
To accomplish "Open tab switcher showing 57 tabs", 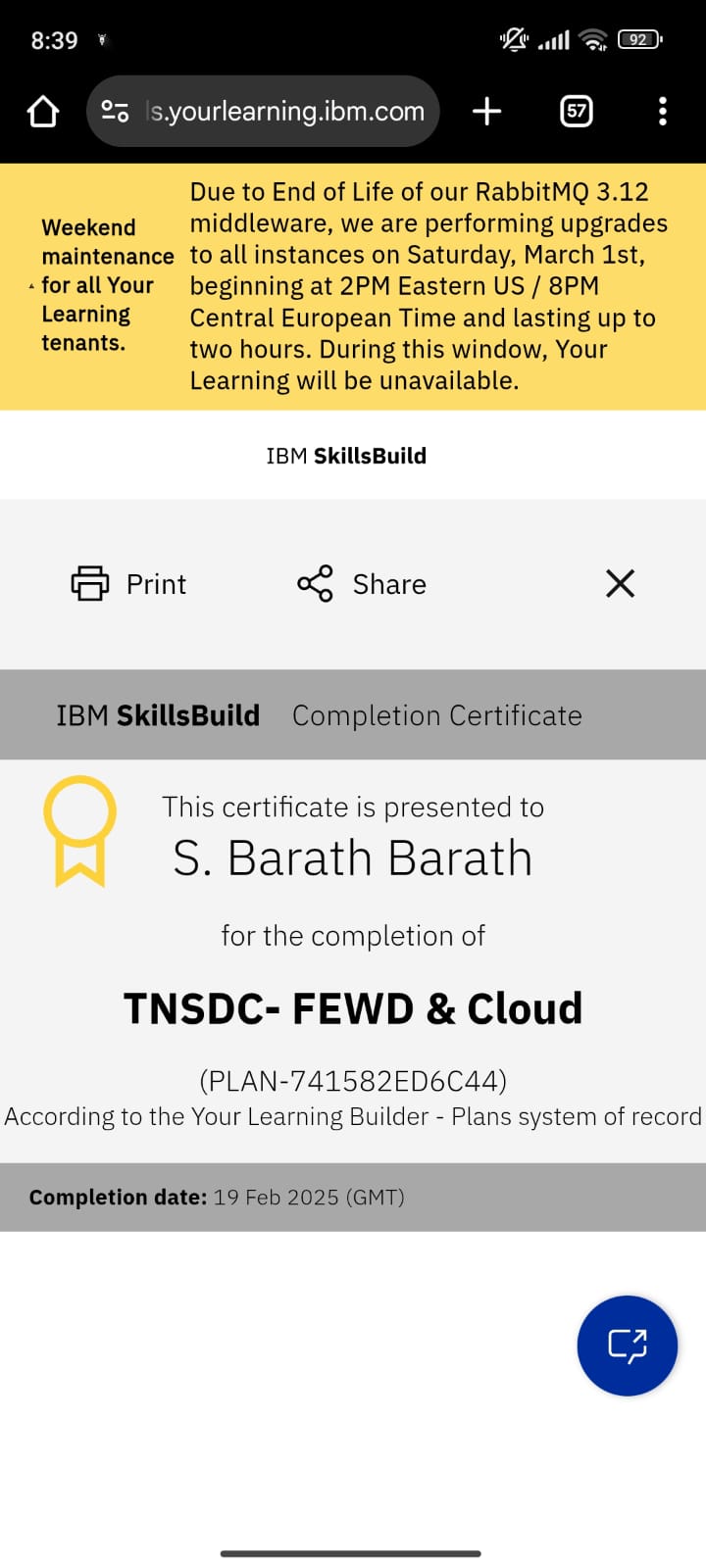I will pyautogui.click(x=577, y=112).
